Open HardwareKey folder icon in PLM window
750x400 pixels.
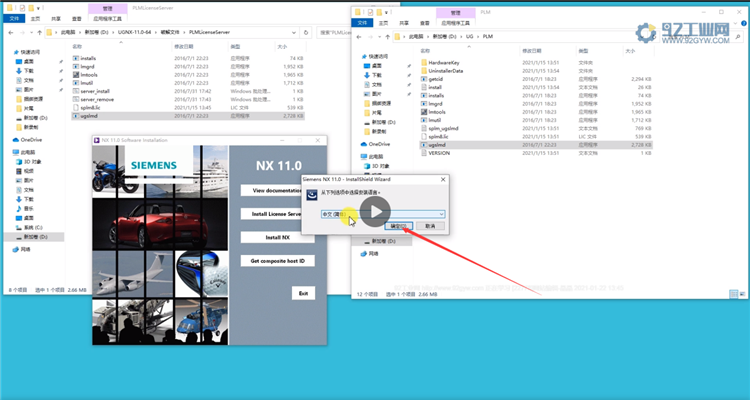[x=424, y=63]
